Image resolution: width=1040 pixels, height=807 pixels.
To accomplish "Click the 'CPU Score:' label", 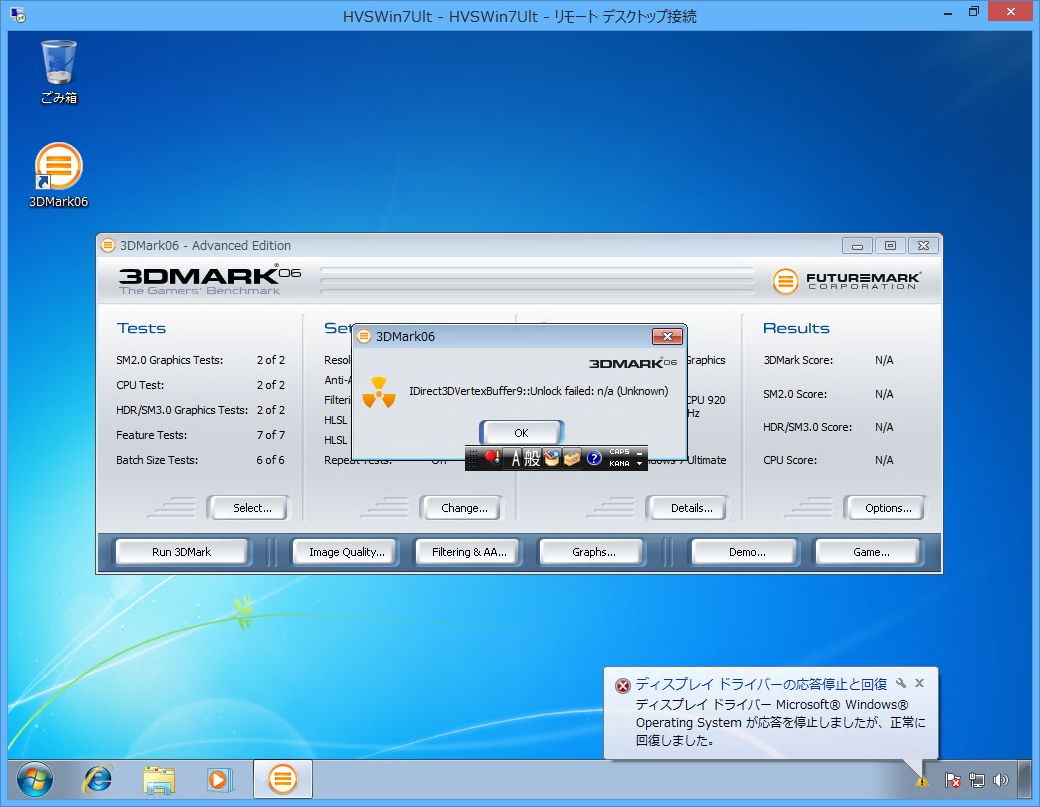I will [x=789, y=460].
